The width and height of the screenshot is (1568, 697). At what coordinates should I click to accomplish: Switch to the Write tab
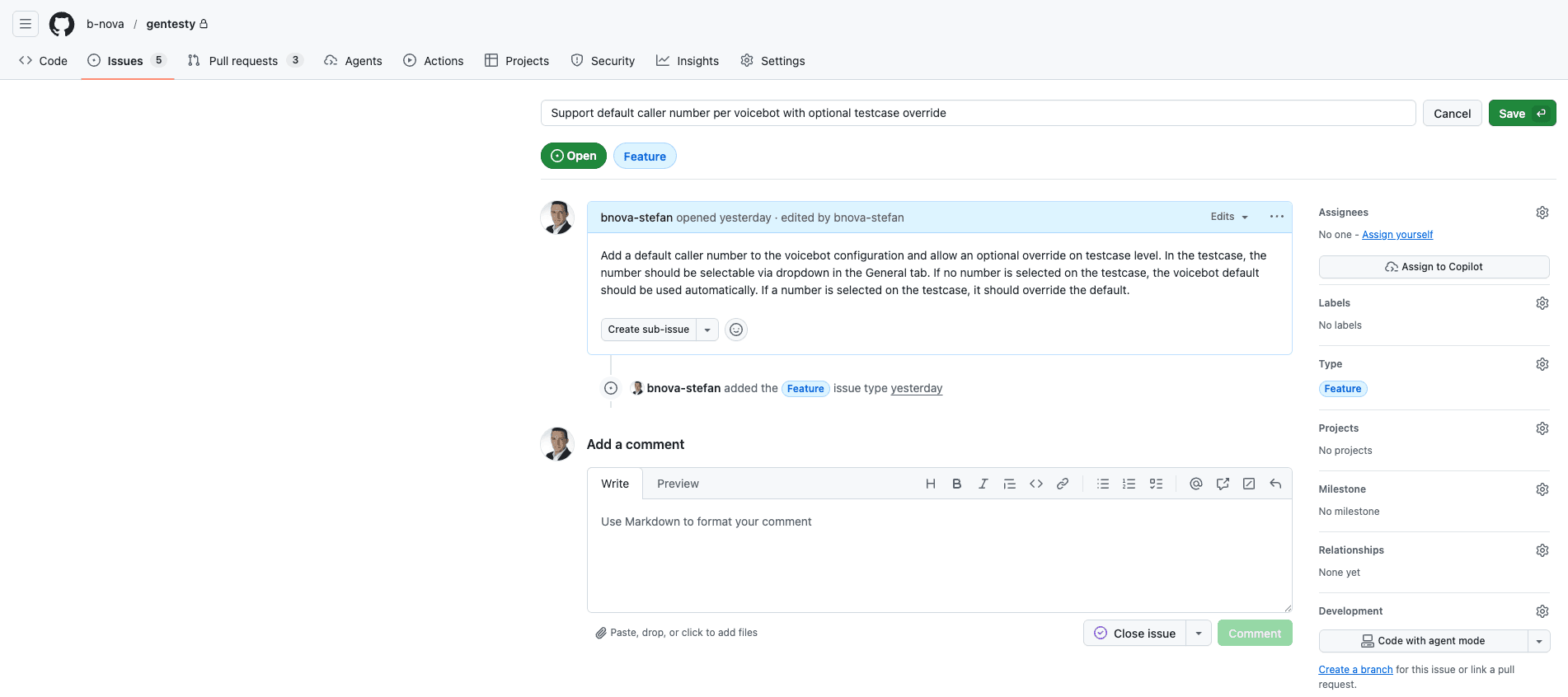coord(615,484)
